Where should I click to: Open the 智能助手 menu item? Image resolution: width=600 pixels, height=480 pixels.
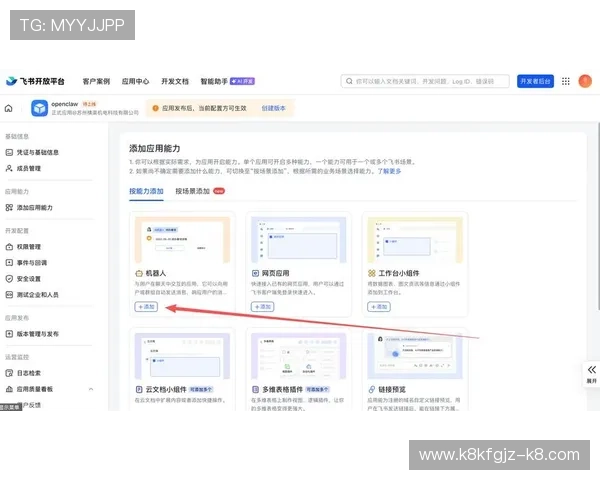214,81
